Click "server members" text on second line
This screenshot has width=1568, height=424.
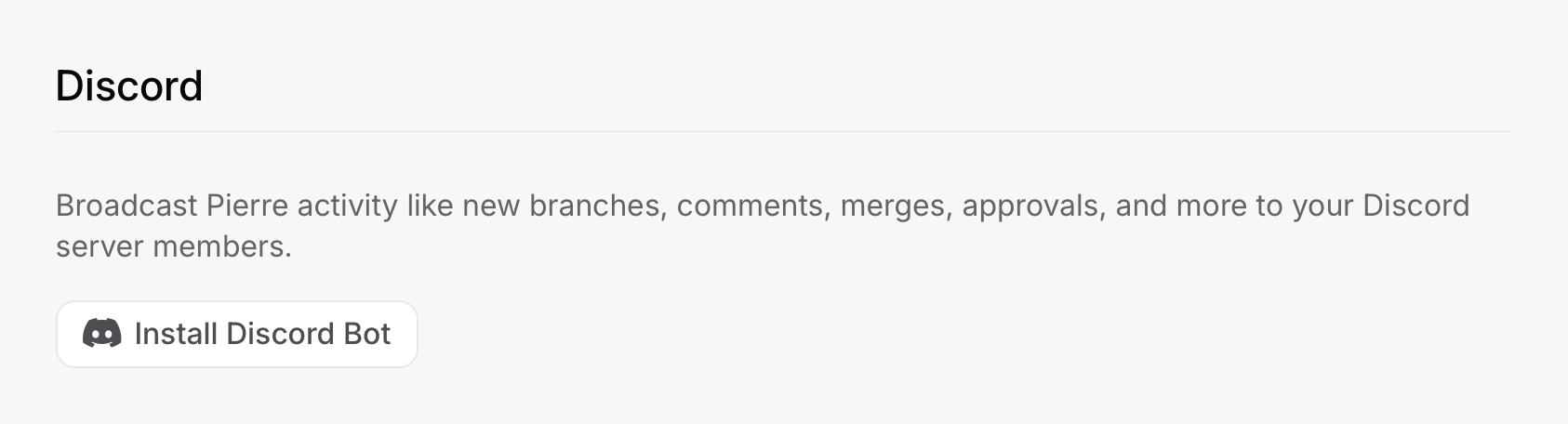173,247
